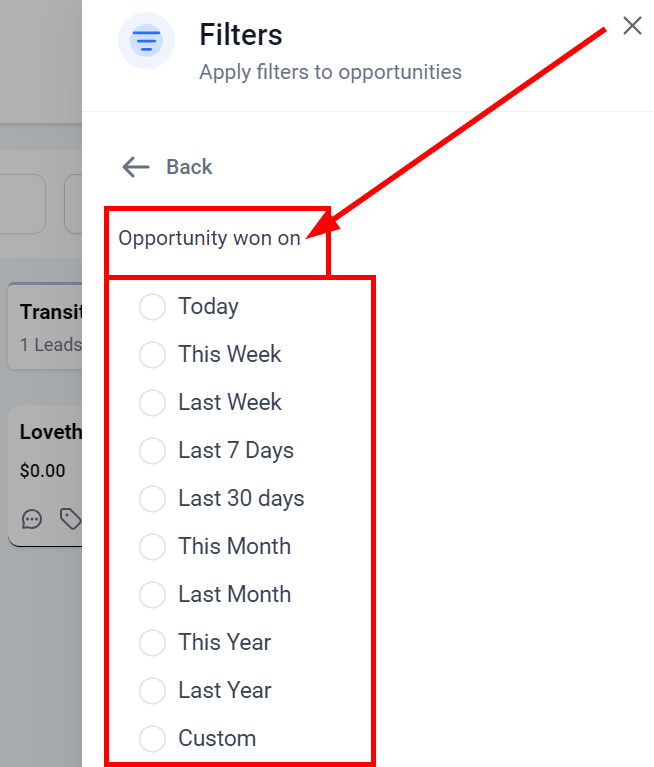Screen dimensions: 654x767
Task: Select the Last Month radio button
Action: click(153, 595)
